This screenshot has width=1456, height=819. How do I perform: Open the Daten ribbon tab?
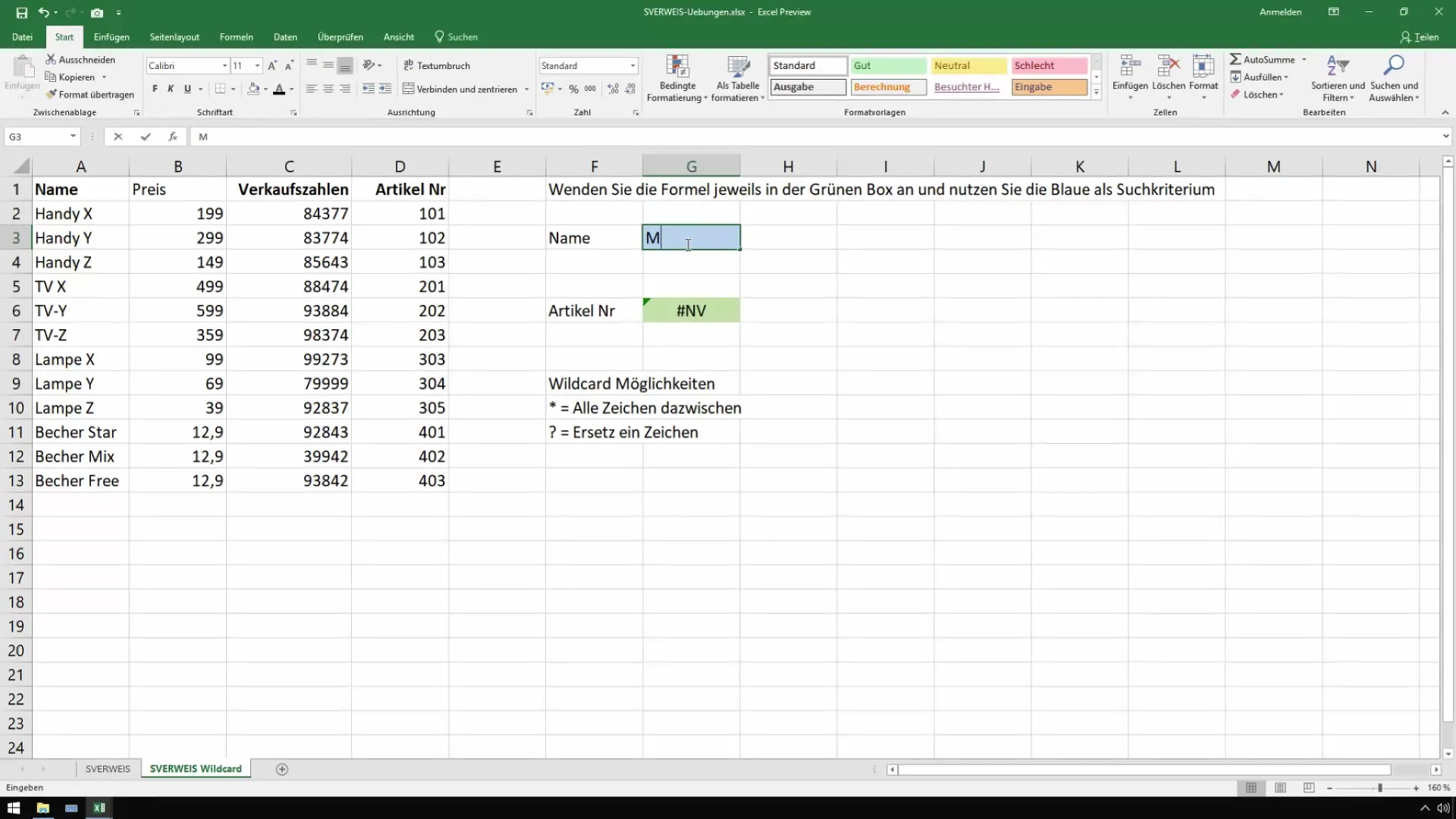click(x=285, y=36)
